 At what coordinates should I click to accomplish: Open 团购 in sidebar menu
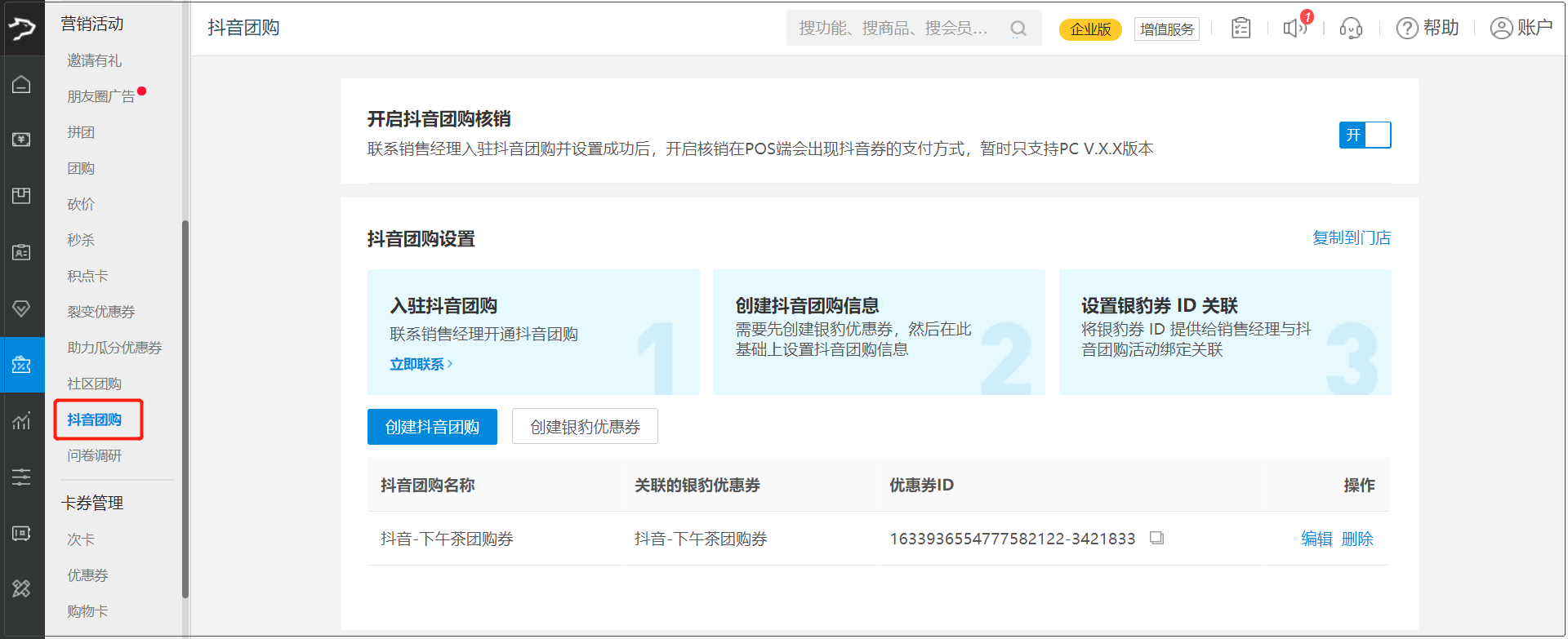81,168
